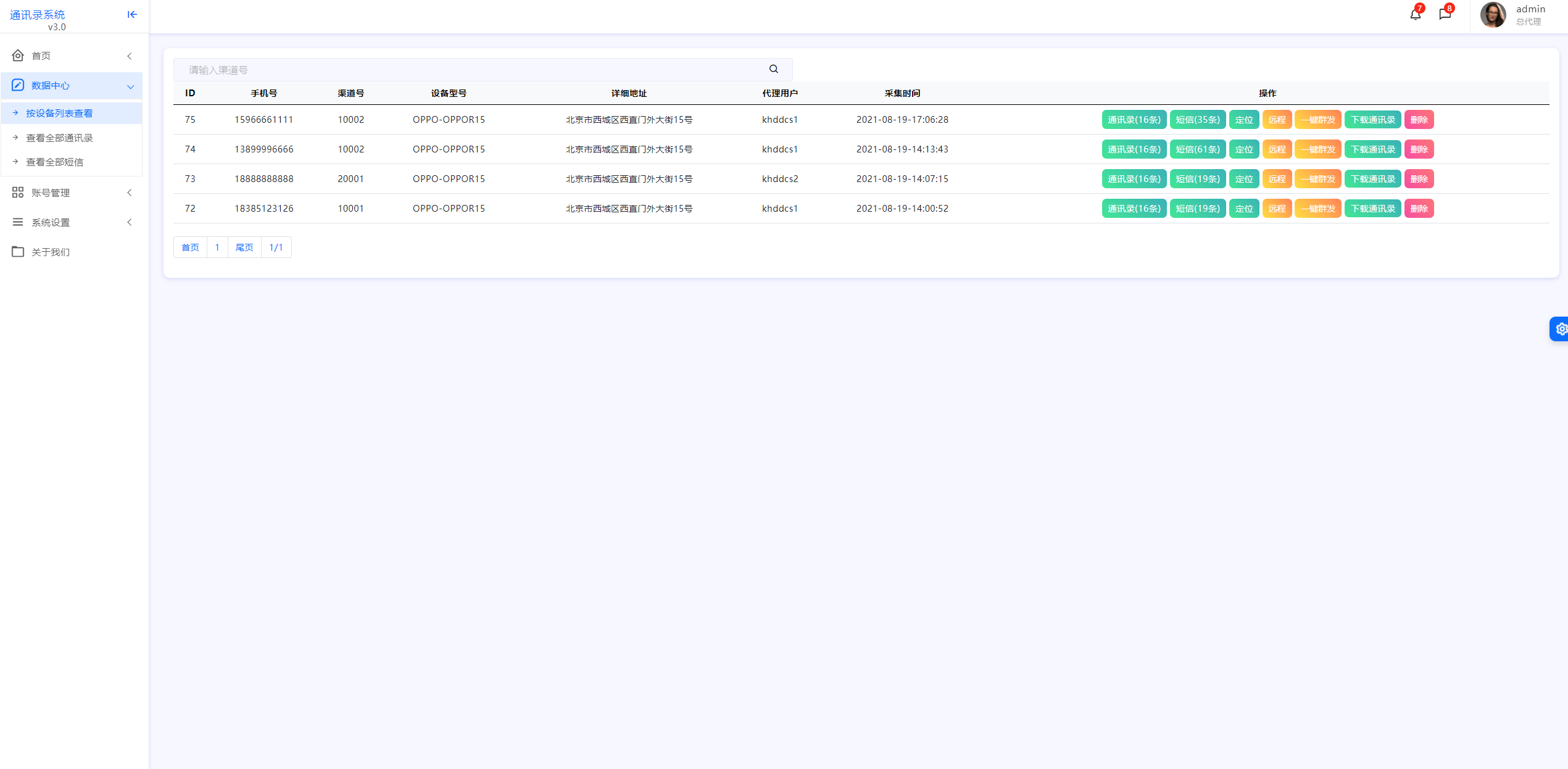Open the messages chat bubble icon
The image size is (1568, 769).
(1445, 14)
